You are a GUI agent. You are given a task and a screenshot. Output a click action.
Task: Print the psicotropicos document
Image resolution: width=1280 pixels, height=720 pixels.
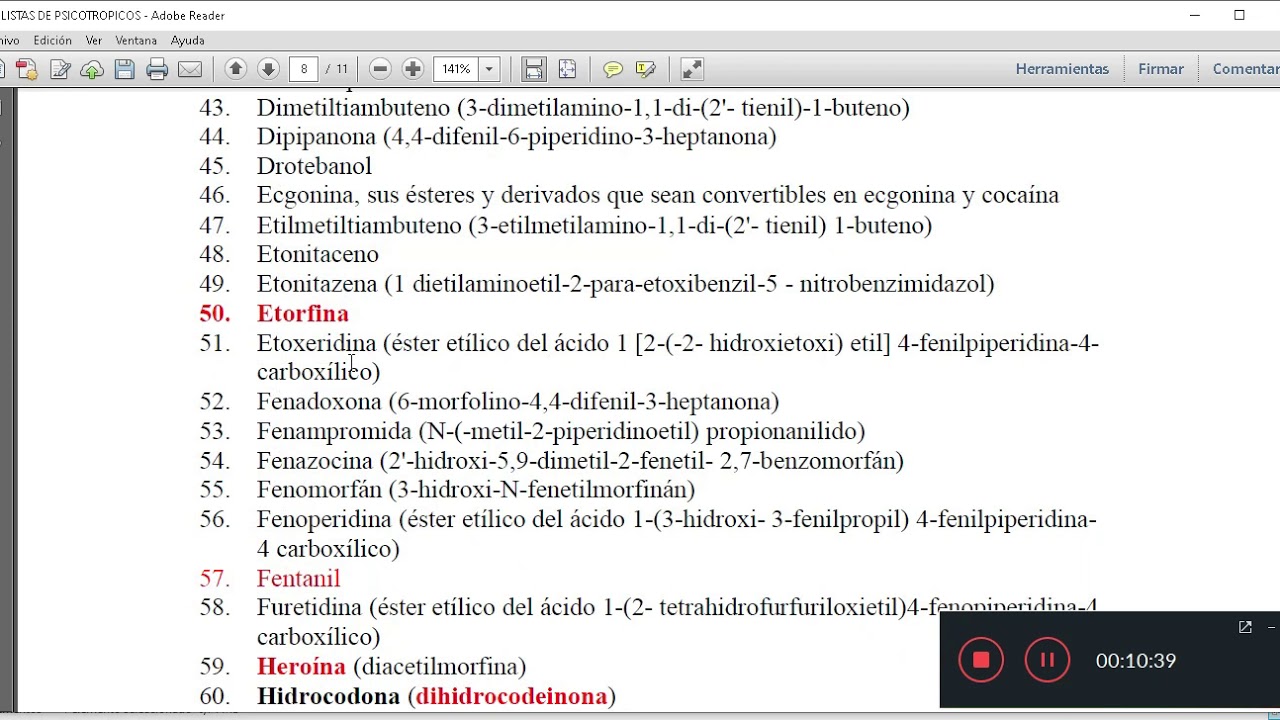pyautogui.click(x=157, y=68)
